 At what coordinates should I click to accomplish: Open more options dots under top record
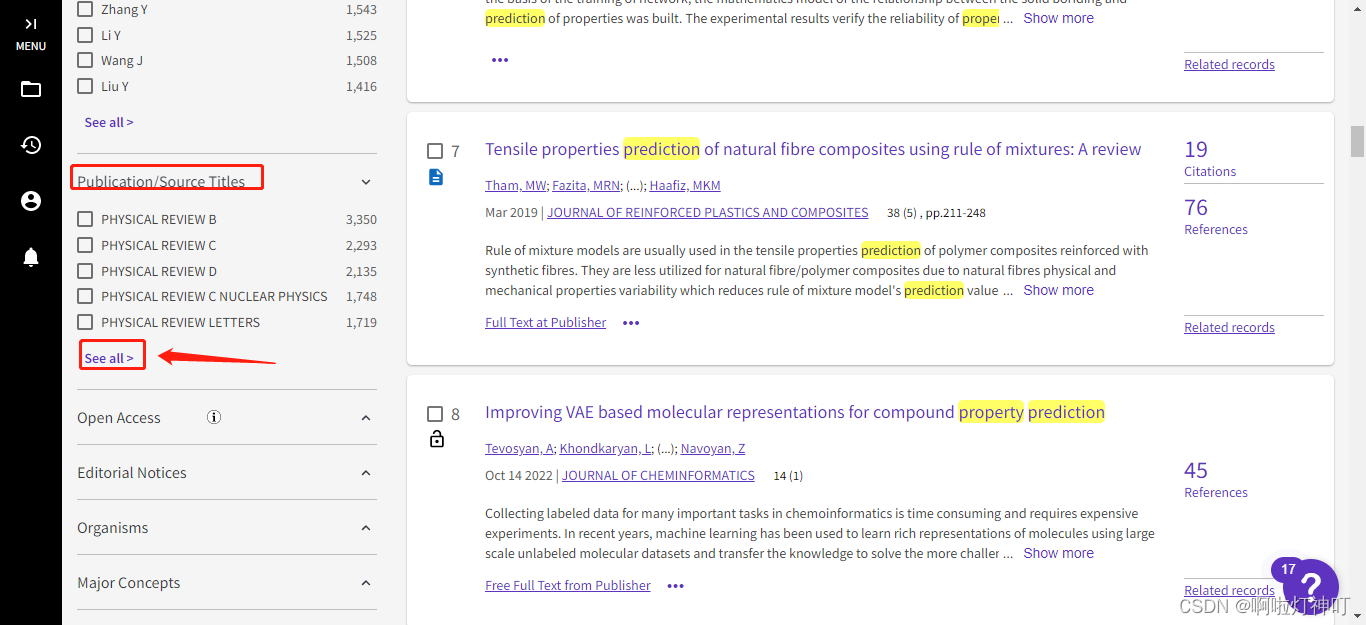tap(500, 60)
